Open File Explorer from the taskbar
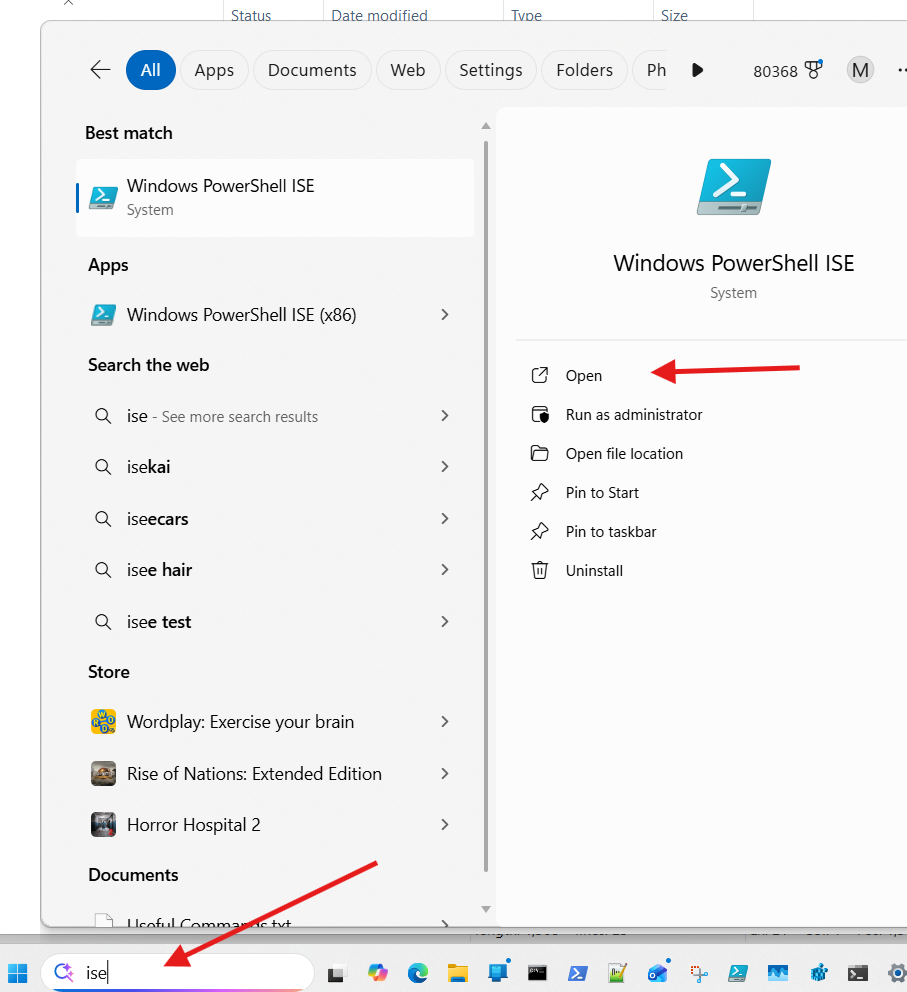Screen dimensions: 907x992 pyautogui.click(x=457, y=973)
